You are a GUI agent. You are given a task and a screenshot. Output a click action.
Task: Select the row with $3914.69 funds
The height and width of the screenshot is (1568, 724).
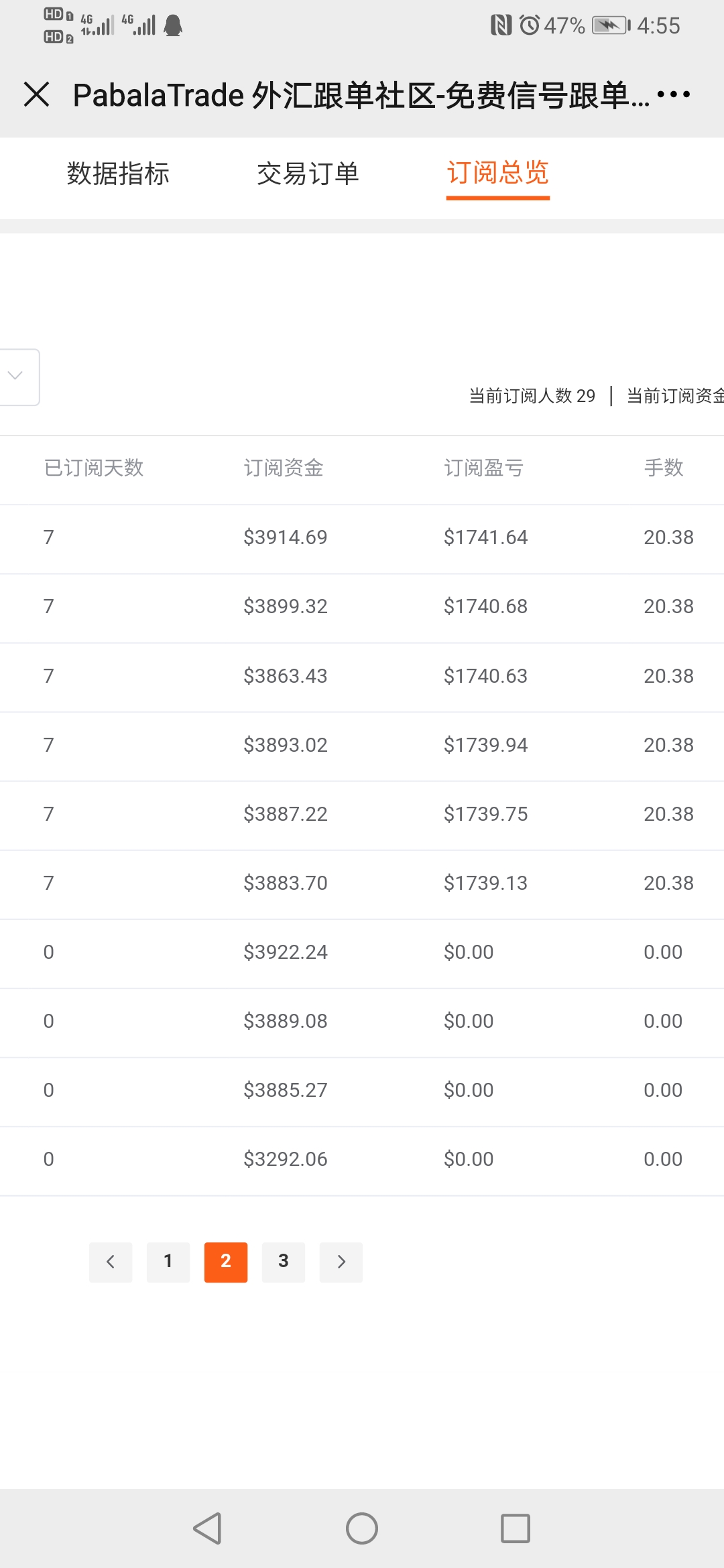click(362, 538)
